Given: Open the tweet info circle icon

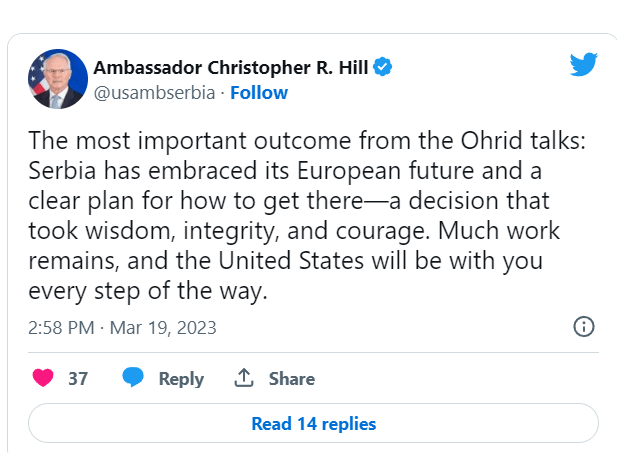Looking at the screenshot, I should click(584, 327).
